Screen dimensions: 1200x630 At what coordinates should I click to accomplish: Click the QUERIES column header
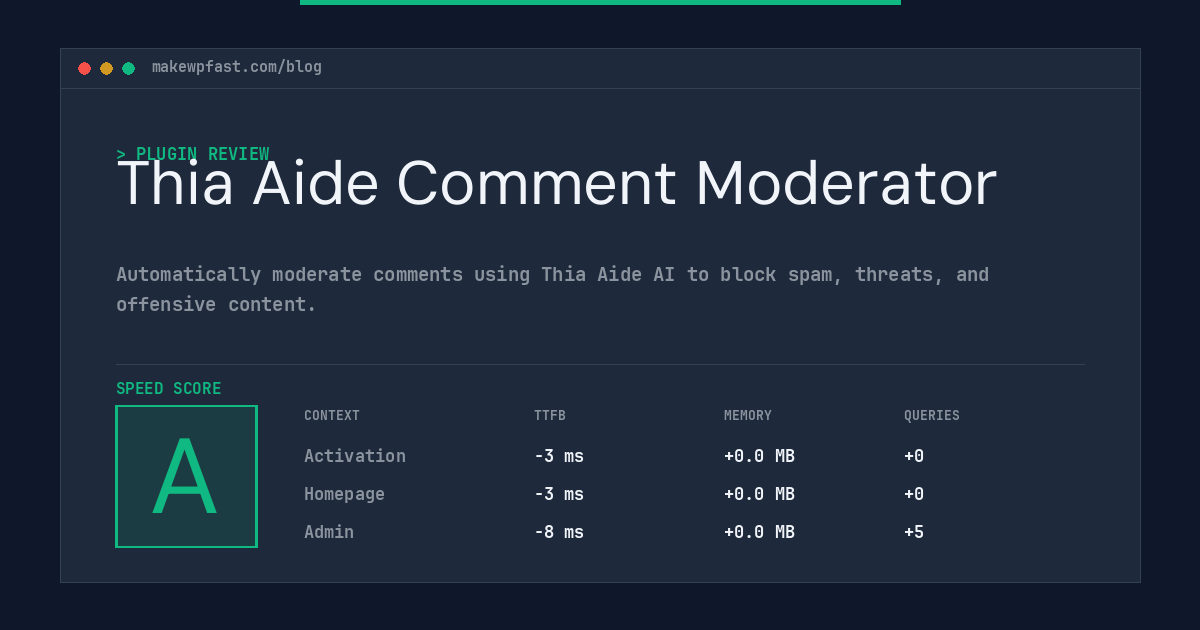932,416
